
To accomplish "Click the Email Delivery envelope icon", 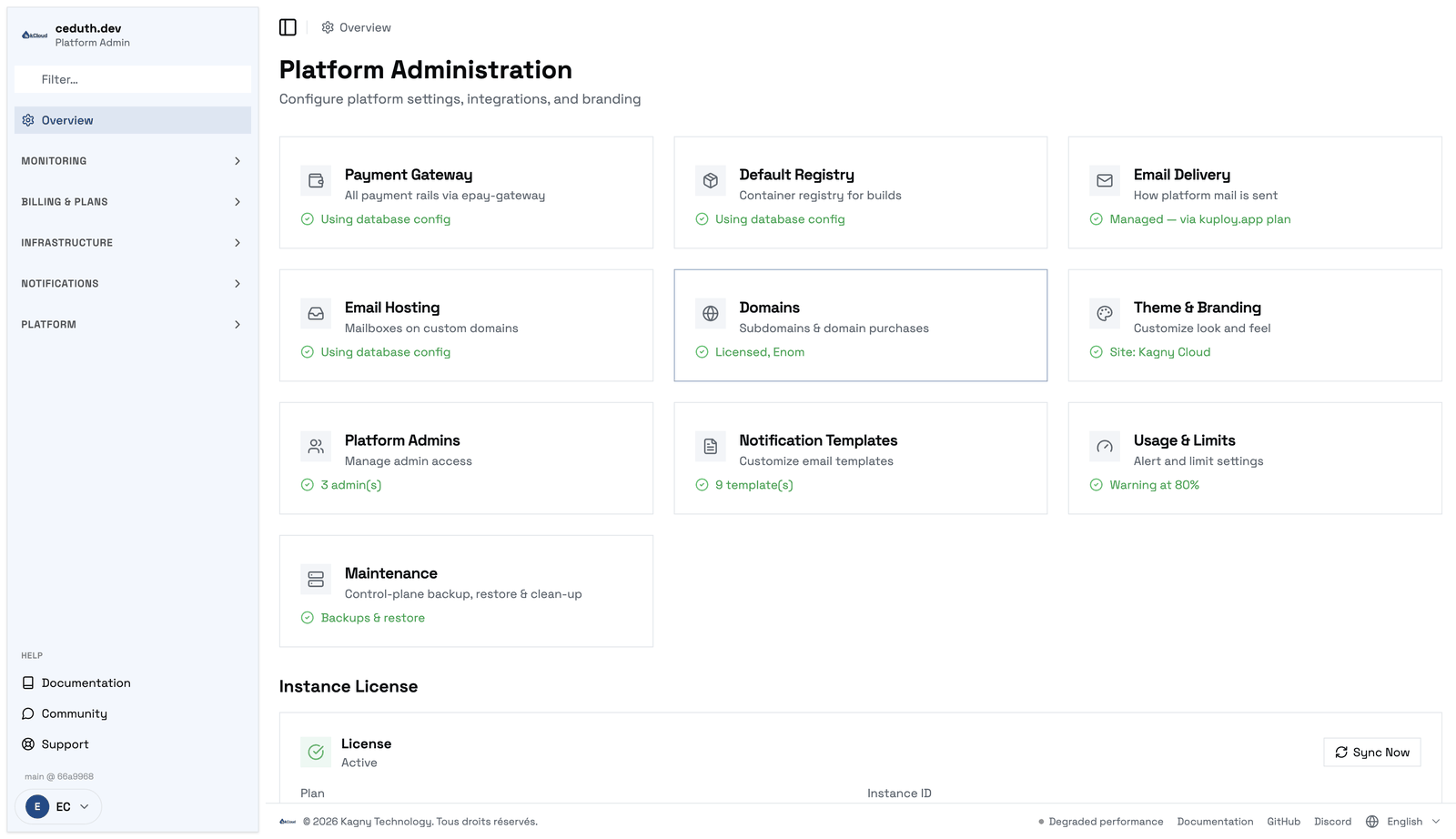I will coord(1105,180).
